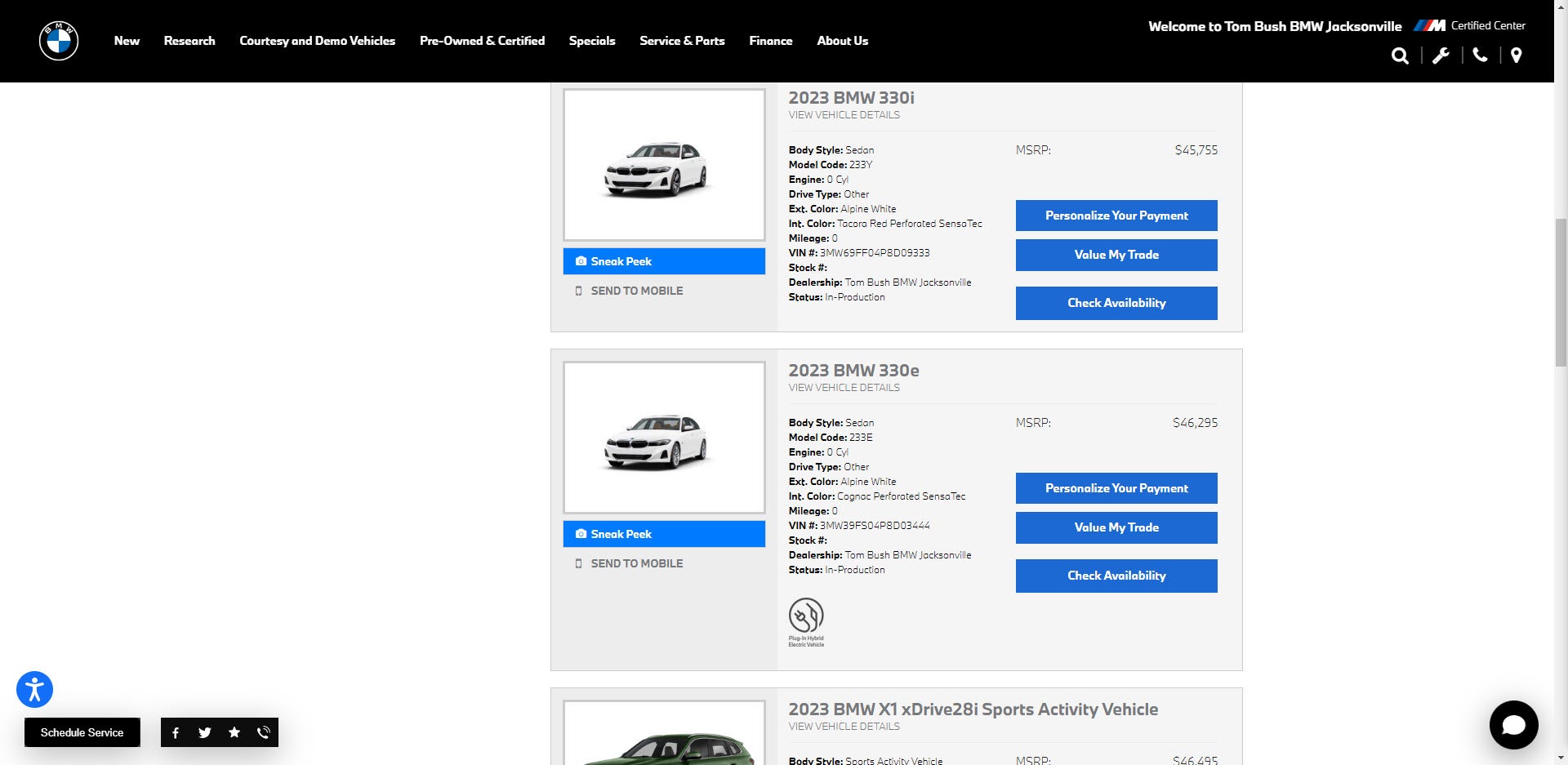View the 2023 BMW 330i thumbnail image
The height and width of the screenshot is (765, 1568).
pyautogui.click(x=664, y=165)
